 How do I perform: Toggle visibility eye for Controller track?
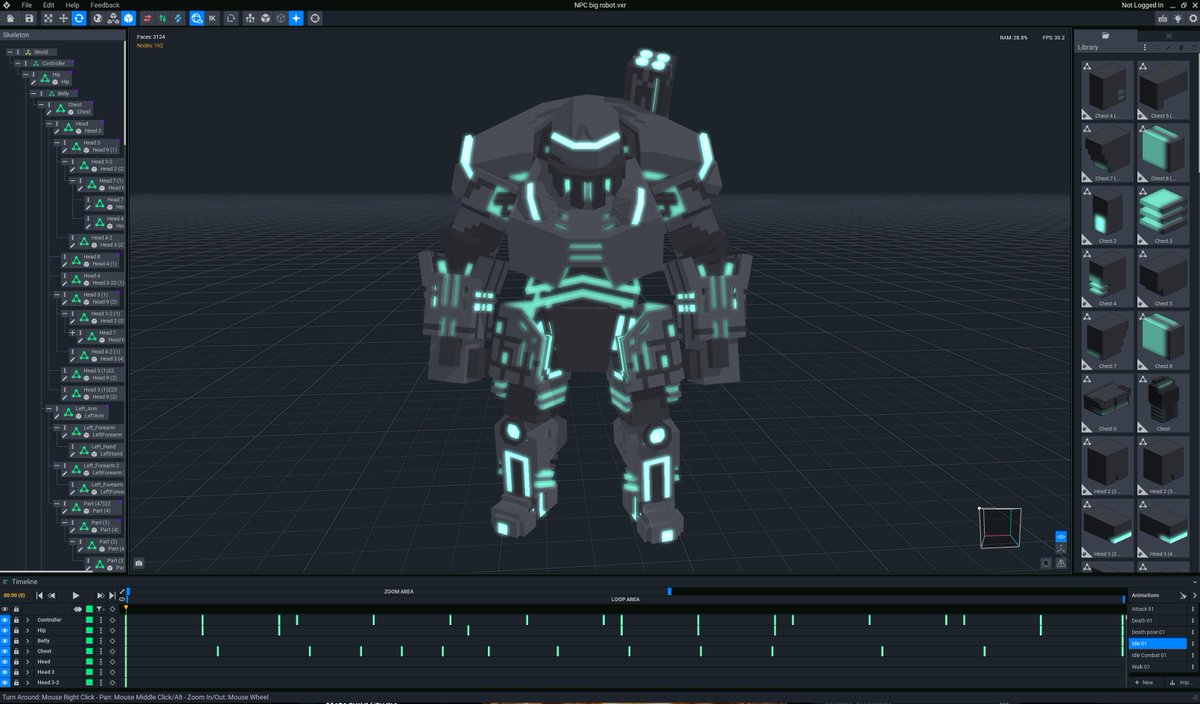pos(5,620)
